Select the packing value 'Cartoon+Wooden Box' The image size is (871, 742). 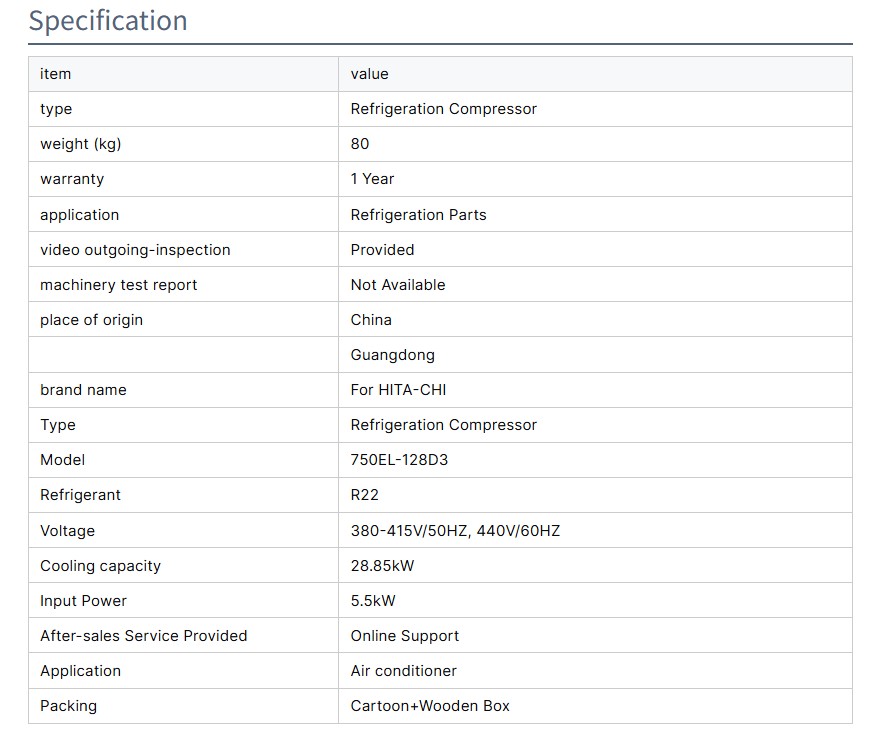pos(430,706)
